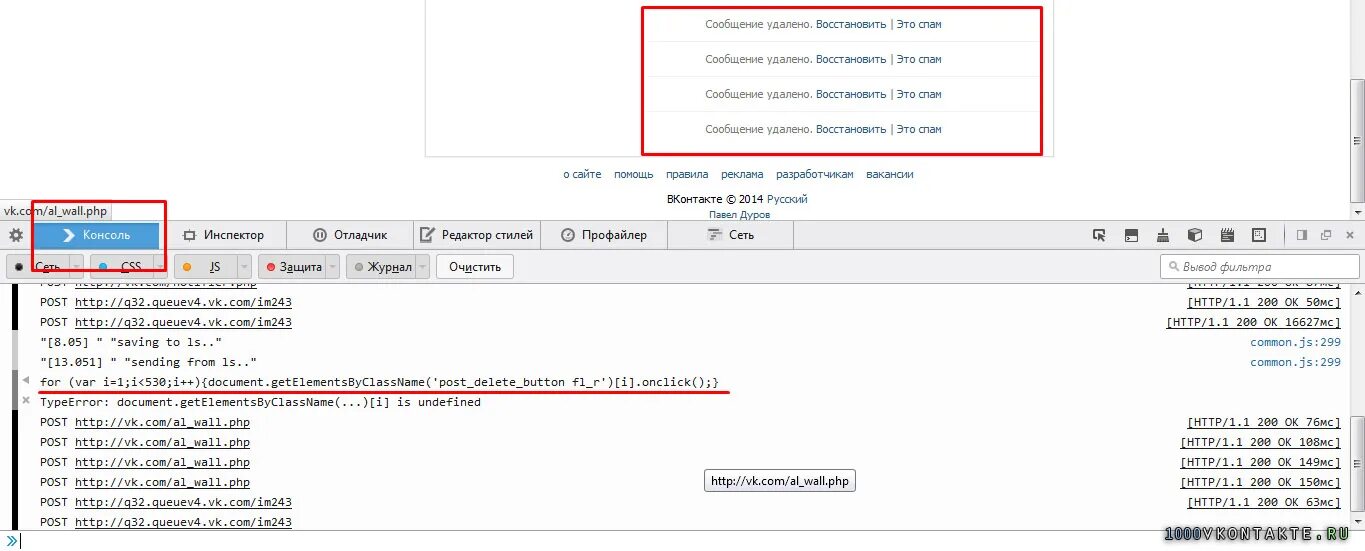This screenshot has height=551, width=1365.
Task: Expand the Защита filter dropdown arrow
Action: 332,267
